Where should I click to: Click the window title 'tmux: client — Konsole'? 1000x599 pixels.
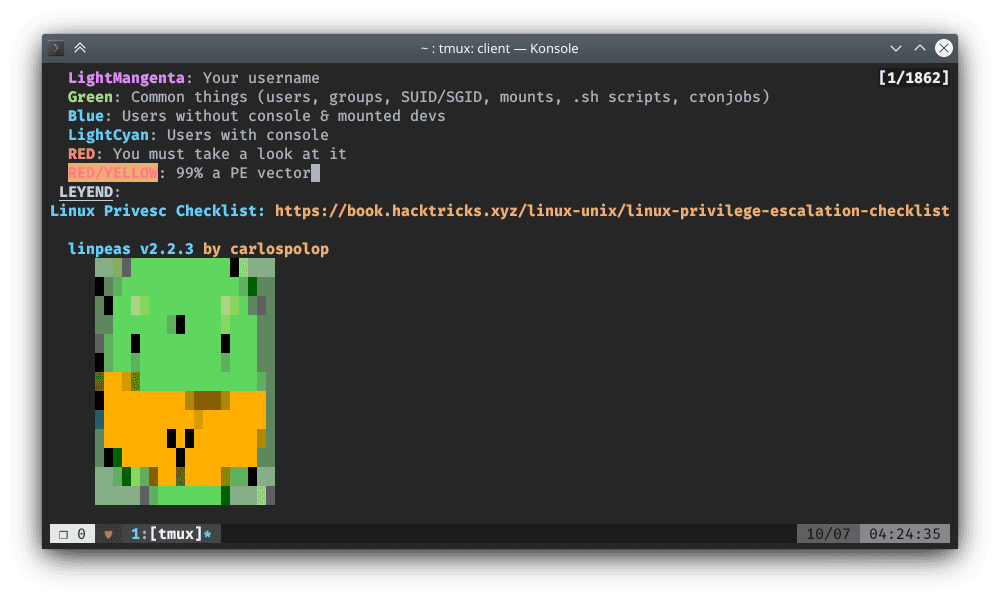(x=500, y=48)
